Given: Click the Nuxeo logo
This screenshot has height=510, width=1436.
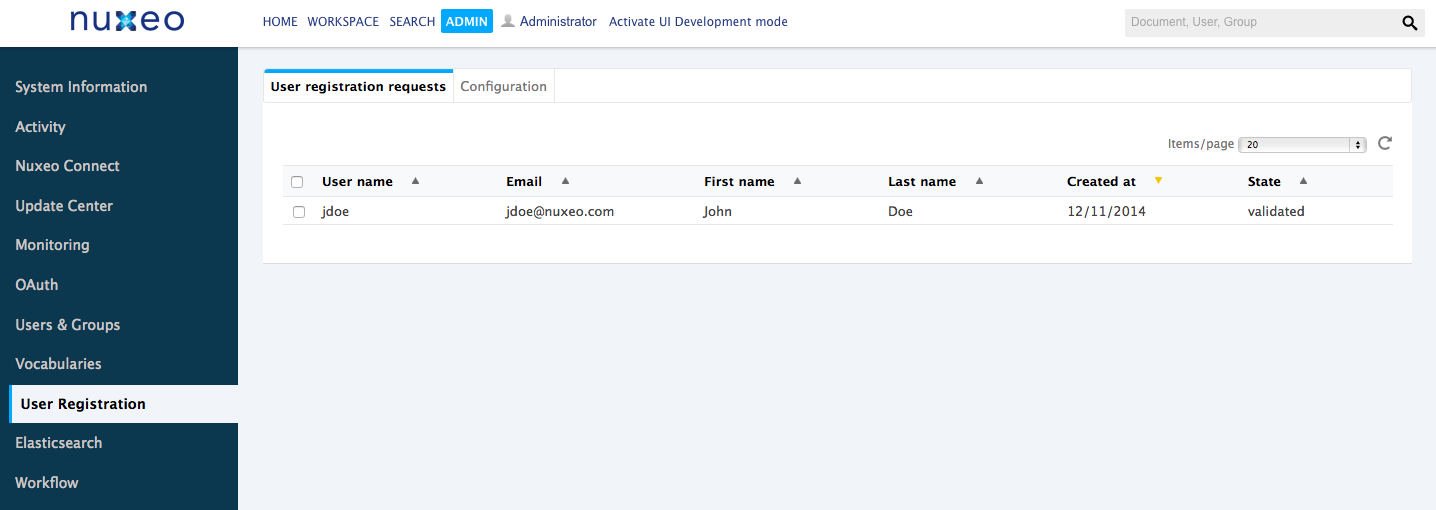Looking at the screenshot, I should click(x=127, y=21).
